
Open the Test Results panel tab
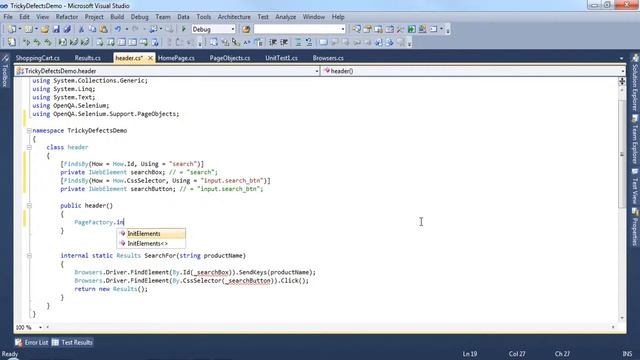(73, 342)
